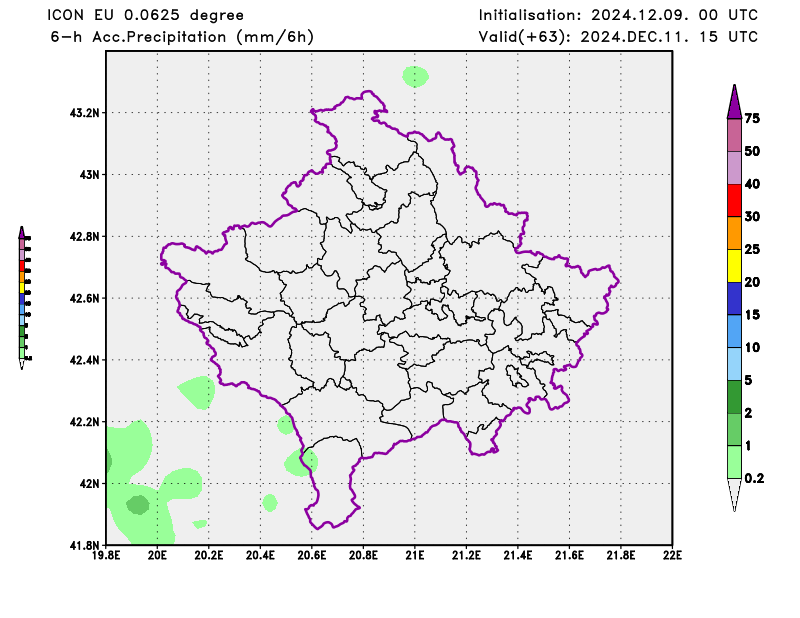The height and width of the screenshot is (618, 800).
Task: Click the 20 label on the colorbar
Action: [x=752, y=282]
